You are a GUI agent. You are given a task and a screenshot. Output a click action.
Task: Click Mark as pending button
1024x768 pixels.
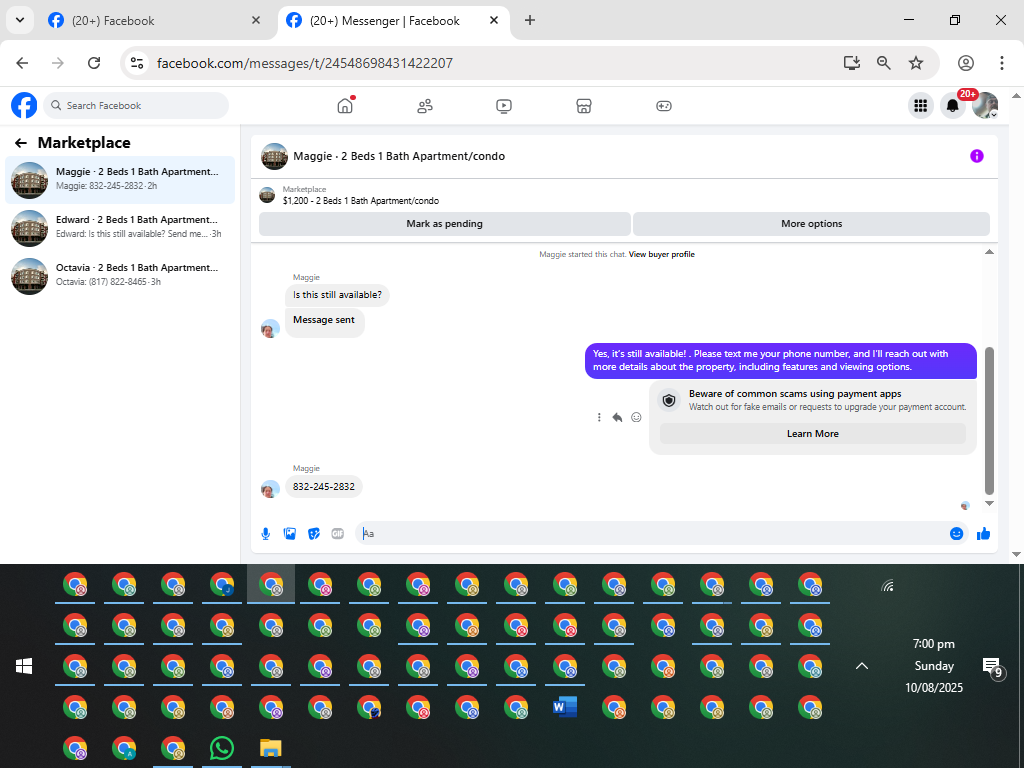[x=445, y=223]
